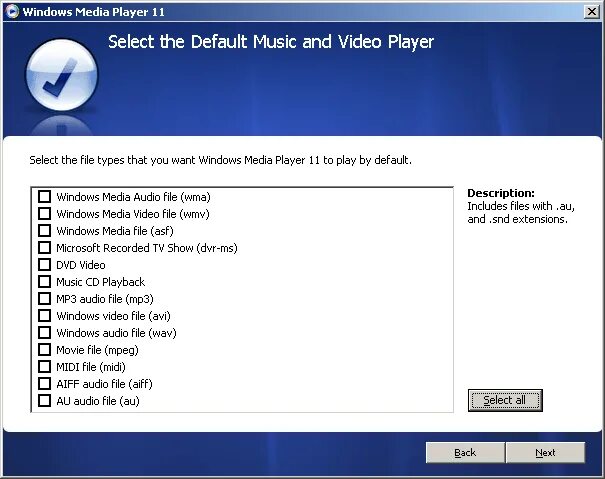Image resolution: width=605 pixels, height=479 pixels.
Task: Select the 'Windows audio file (wav)' label
Action: point(117,333)
